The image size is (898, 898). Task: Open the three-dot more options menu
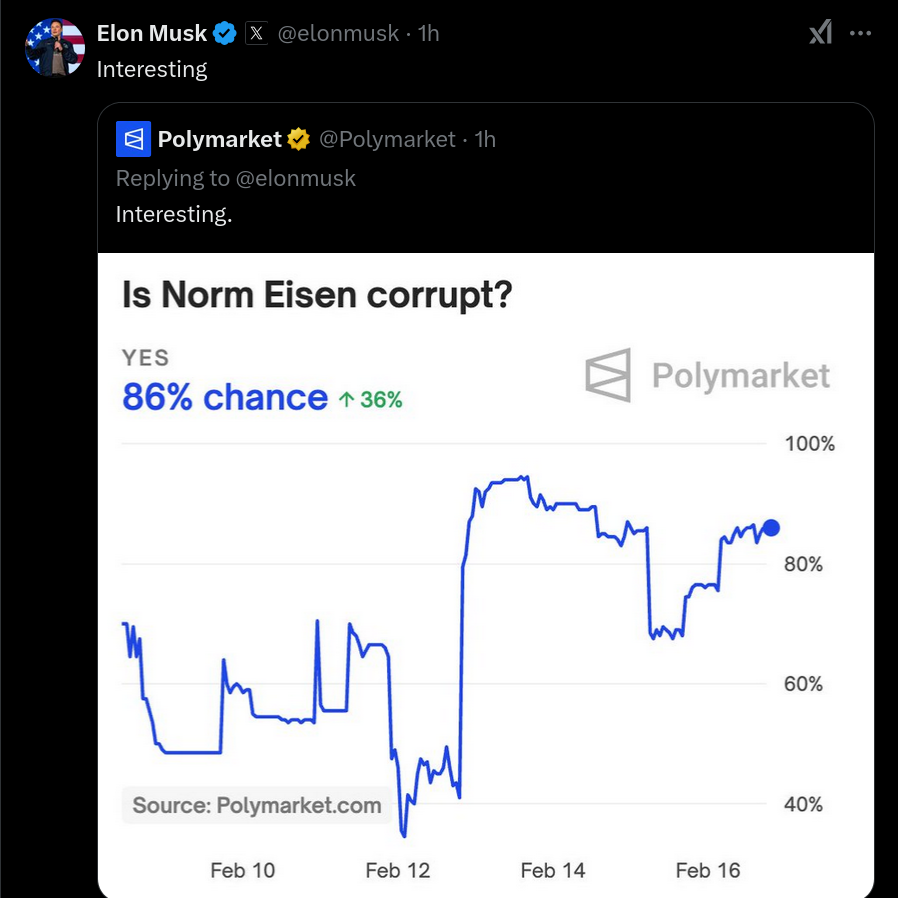860,33
